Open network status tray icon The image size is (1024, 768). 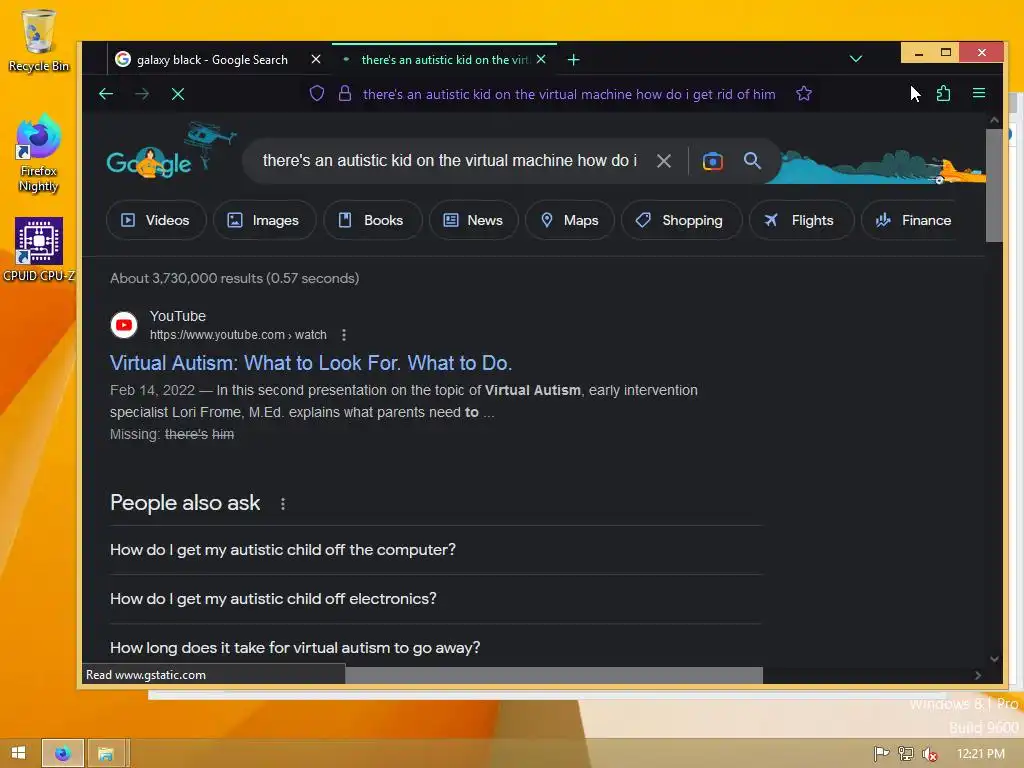tap(906, 754)
